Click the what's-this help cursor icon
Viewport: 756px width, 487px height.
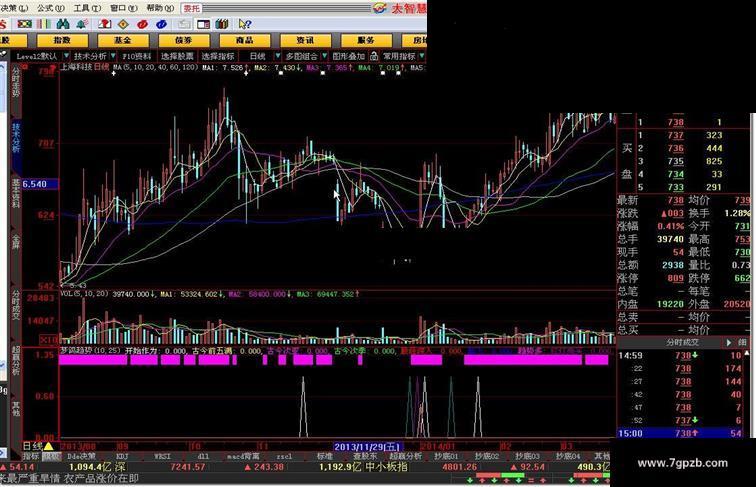244,24
